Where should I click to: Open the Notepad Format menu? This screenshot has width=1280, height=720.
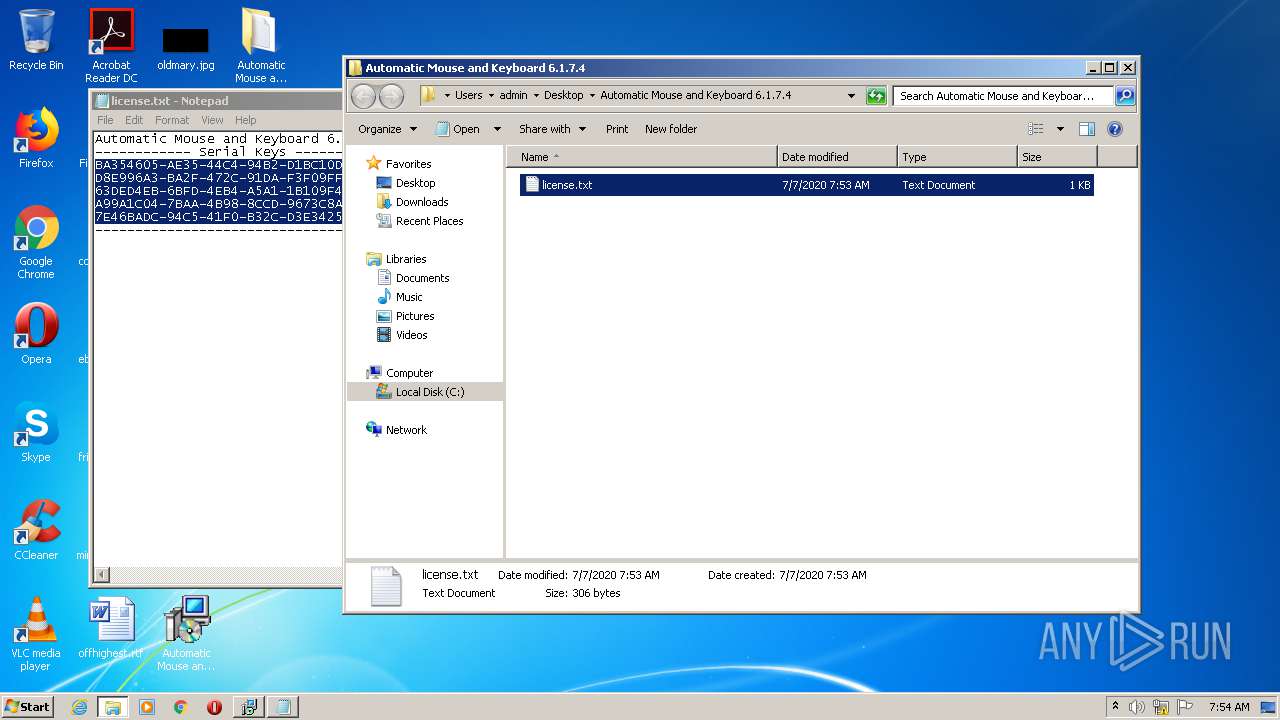[172, 120]
